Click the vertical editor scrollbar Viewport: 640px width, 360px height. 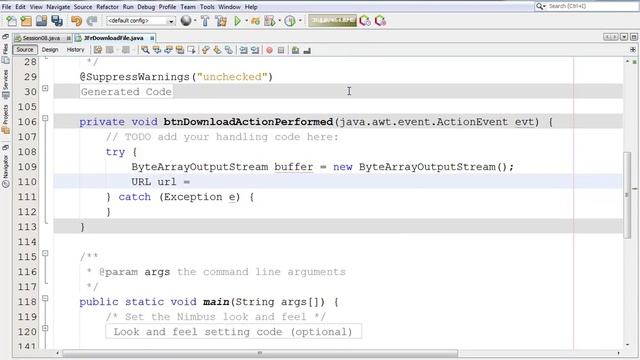click(627, 195)
